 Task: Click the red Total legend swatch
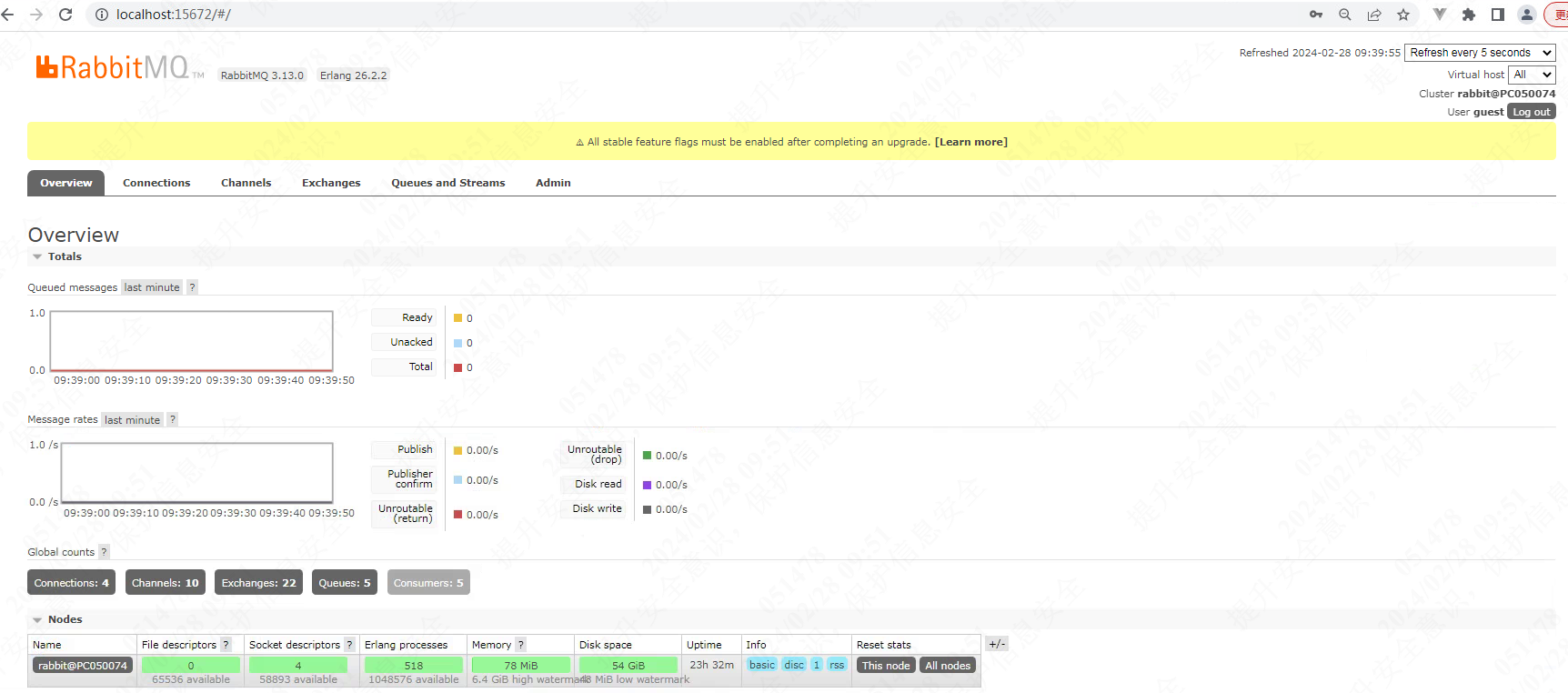point(458,367)
